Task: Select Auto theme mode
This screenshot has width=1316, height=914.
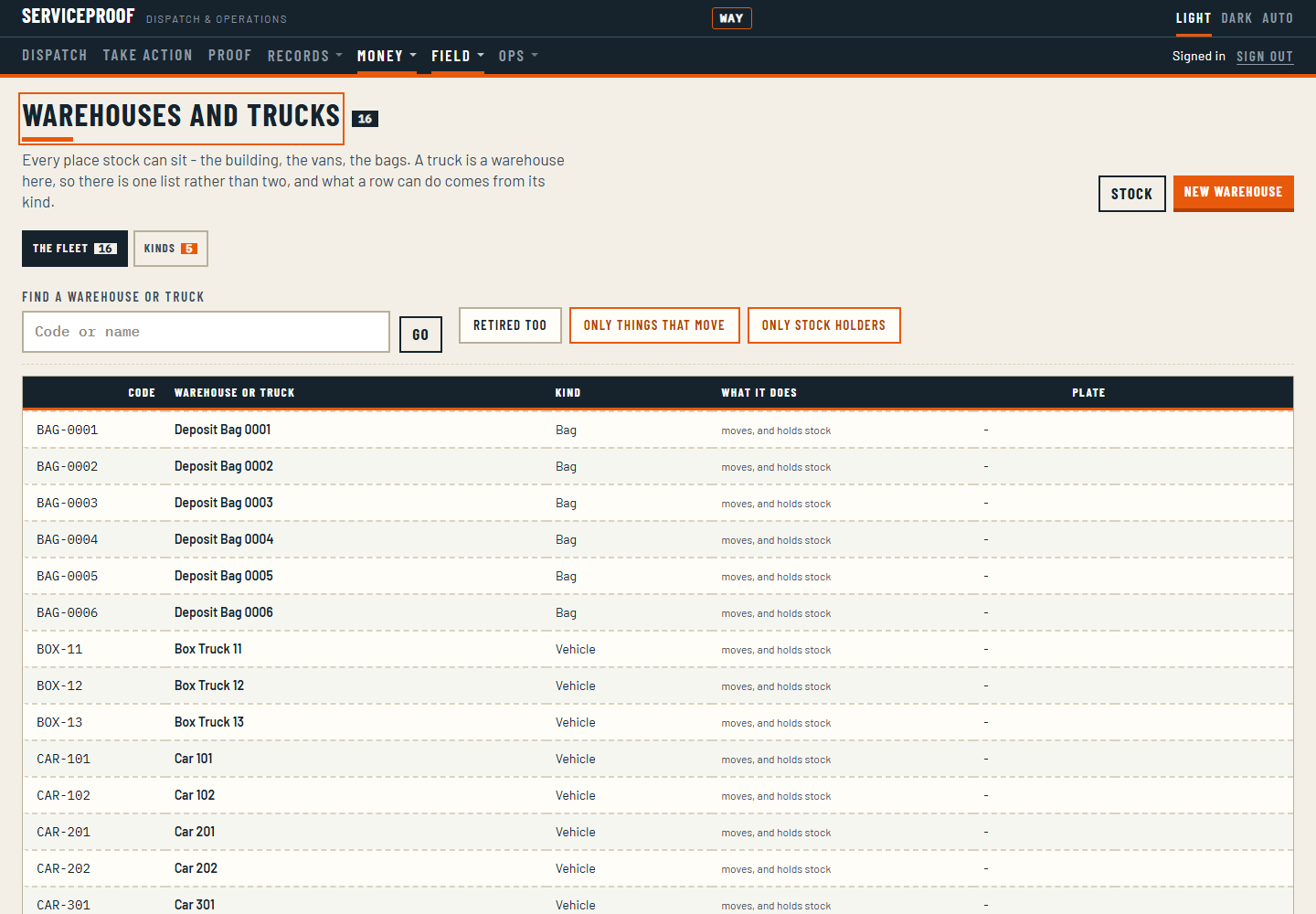Action: tap(1278, 18)
